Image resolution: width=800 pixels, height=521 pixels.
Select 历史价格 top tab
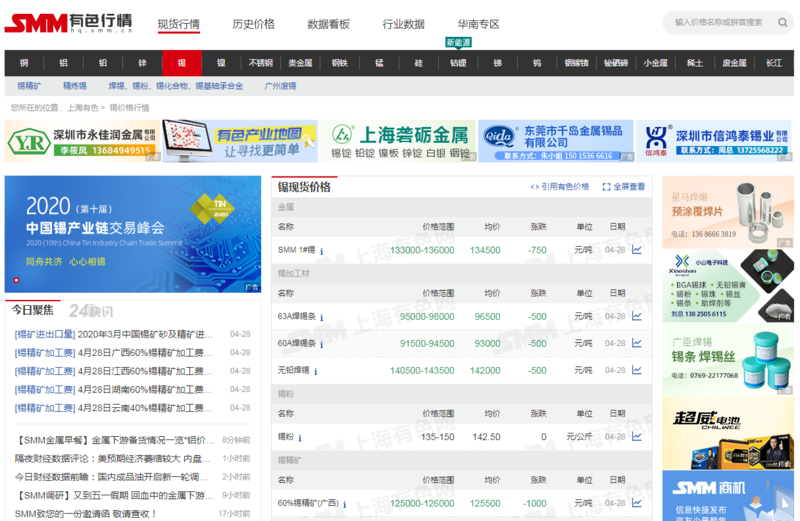(x=254, y=24)
